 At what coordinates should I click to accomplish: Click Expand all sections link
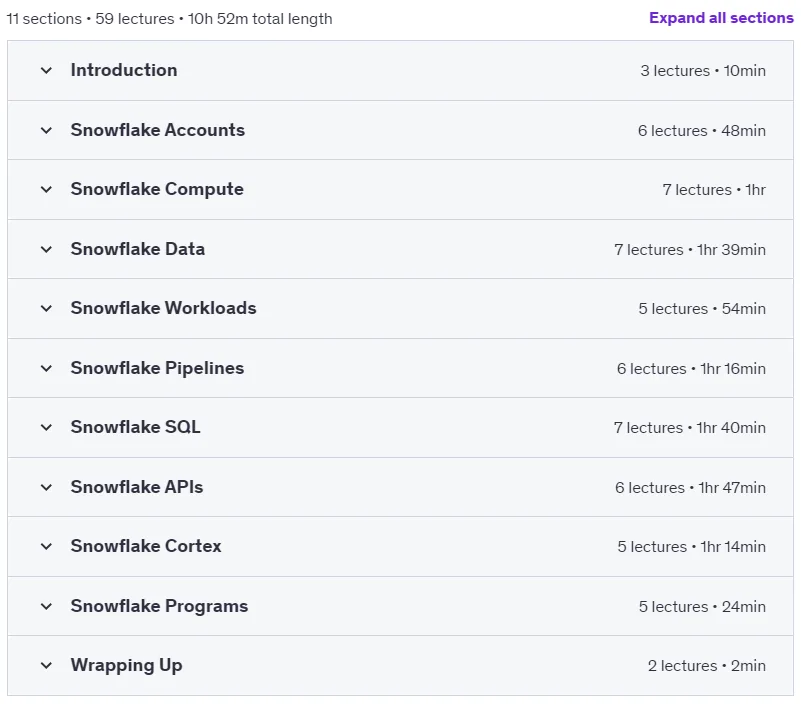pyautogui.click(x=721, y=18)
